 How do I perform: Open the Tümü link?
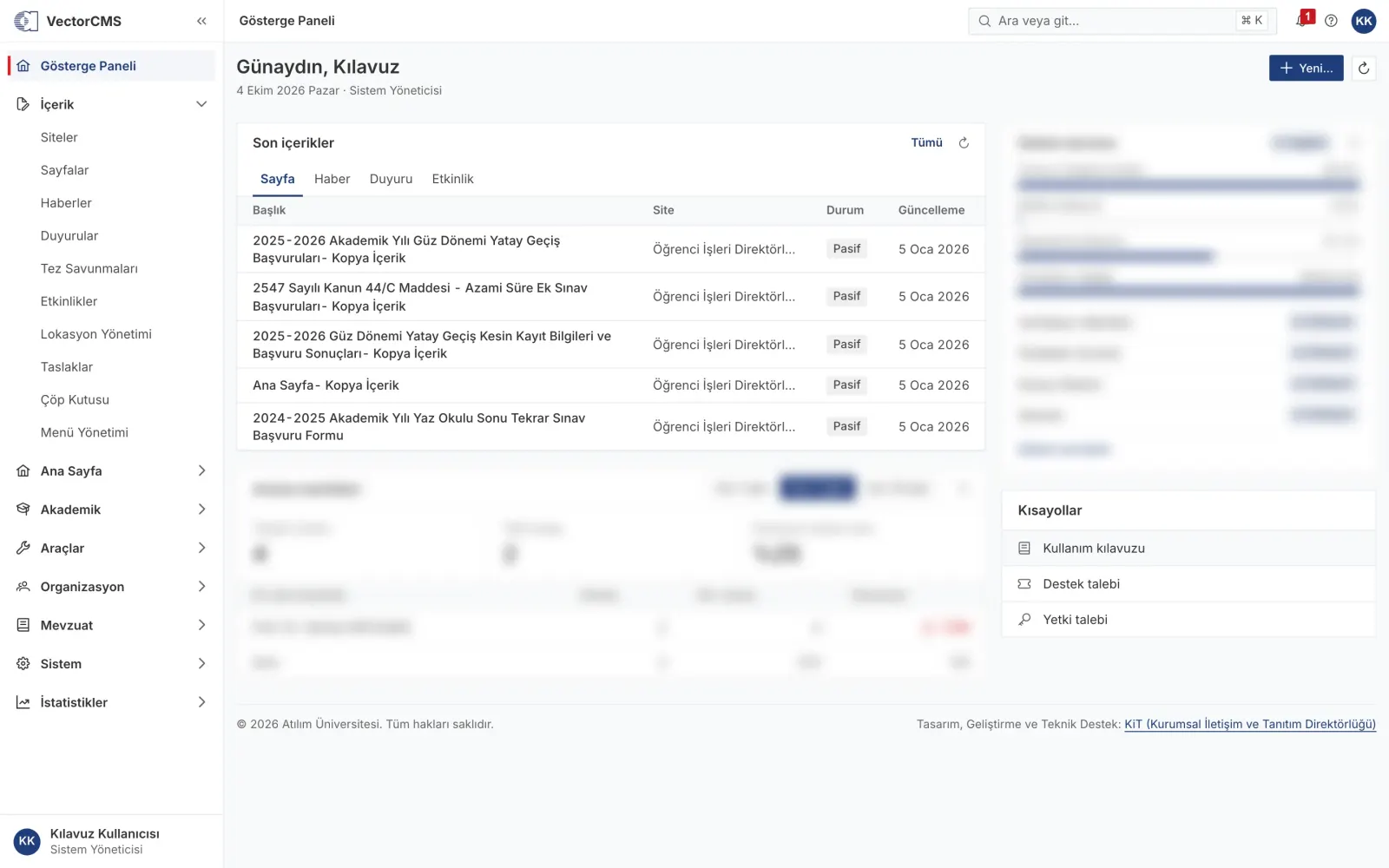[926, 142]
